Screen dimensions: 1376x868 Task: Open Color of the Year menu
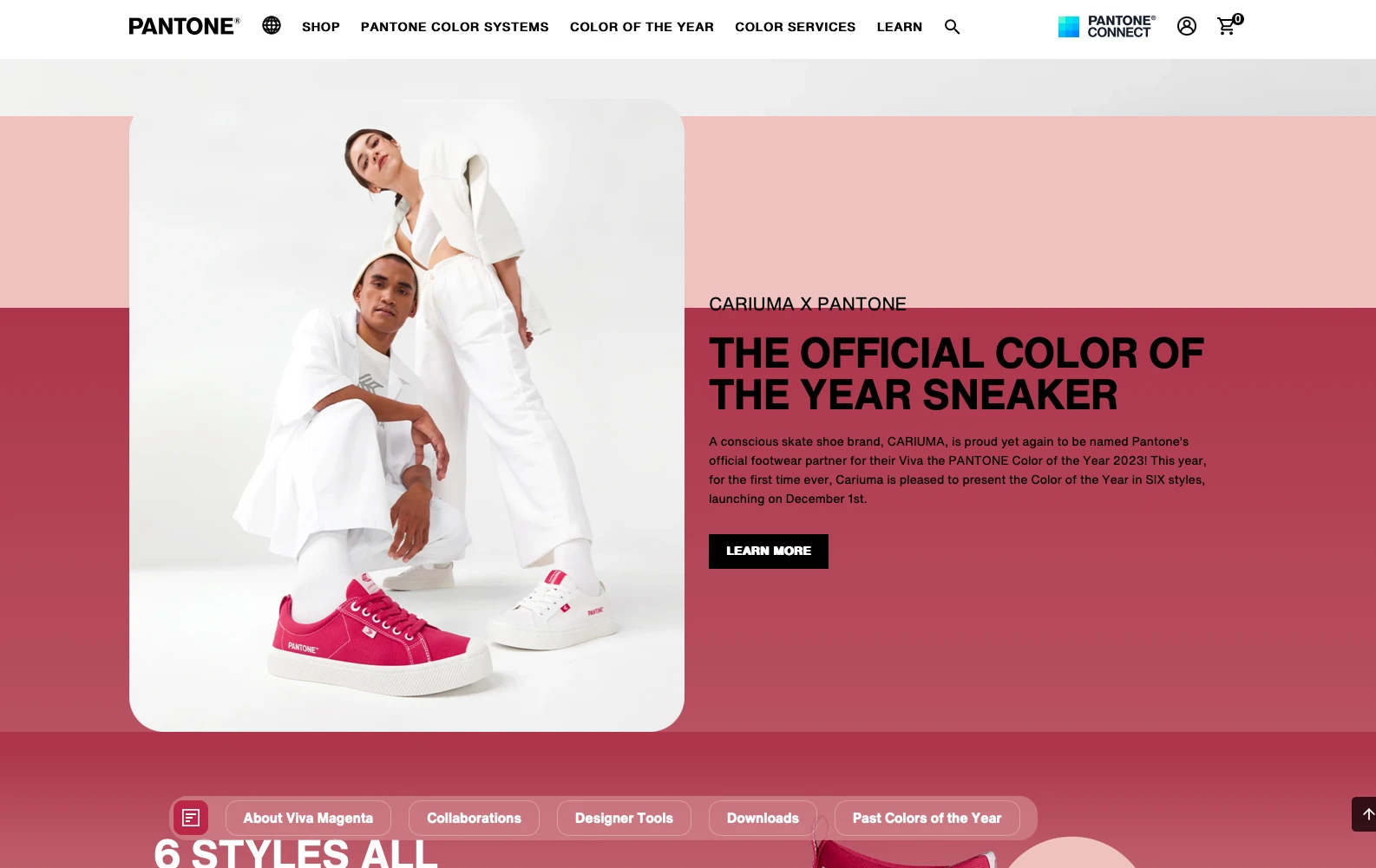pyautogui.click(x=642, y=27)
